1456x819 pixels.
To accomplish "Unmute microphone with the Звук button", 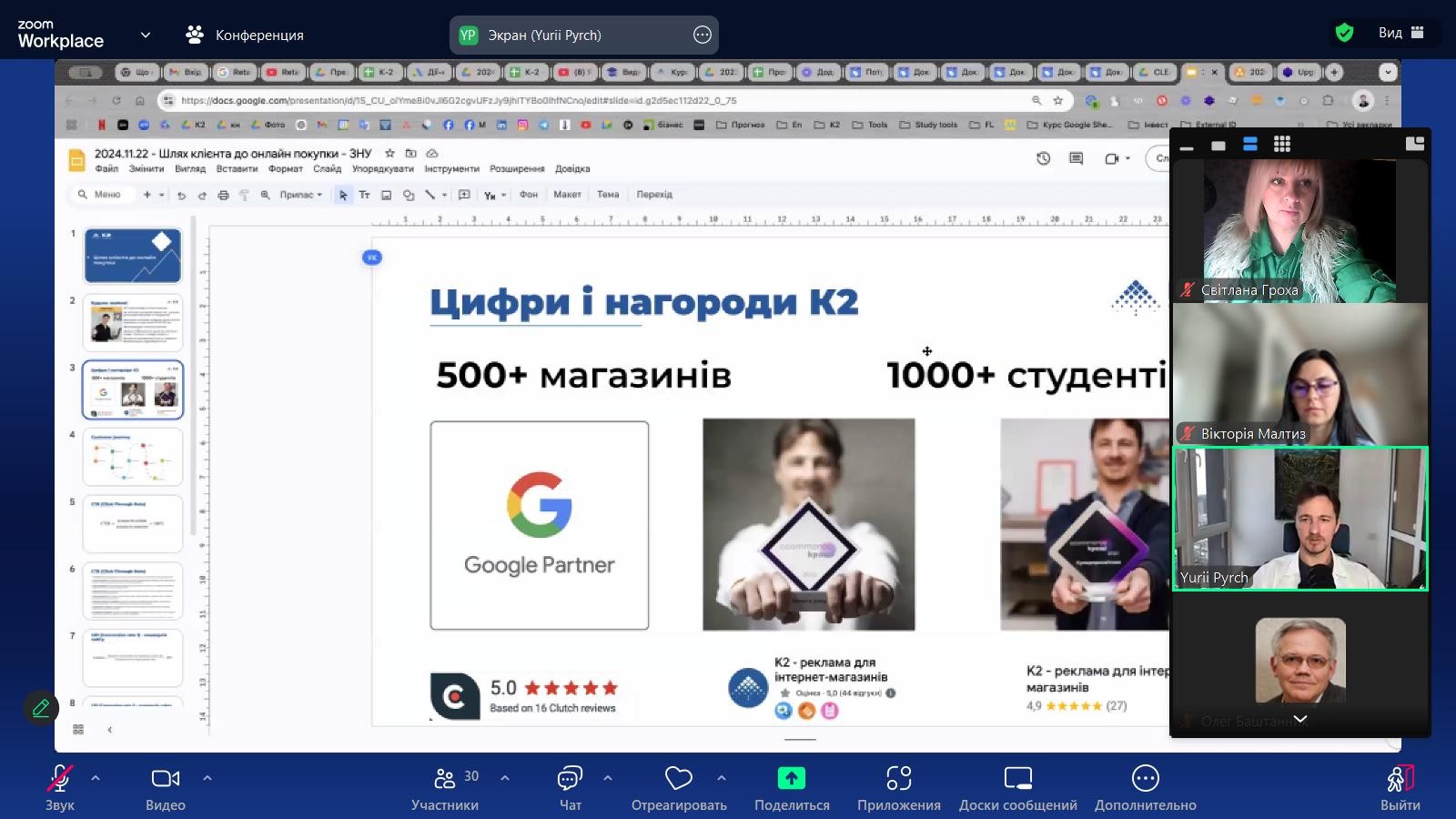I will click(x=59, y=787).
